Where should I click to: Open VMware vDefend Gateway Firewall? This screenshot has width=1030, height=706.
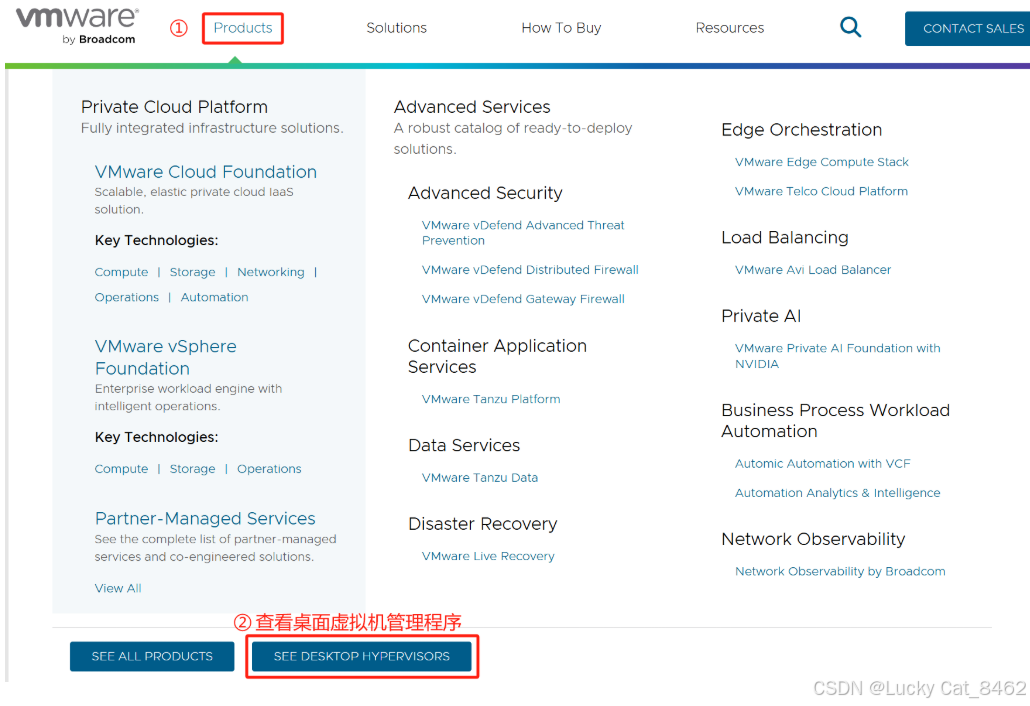pos(523,299)
